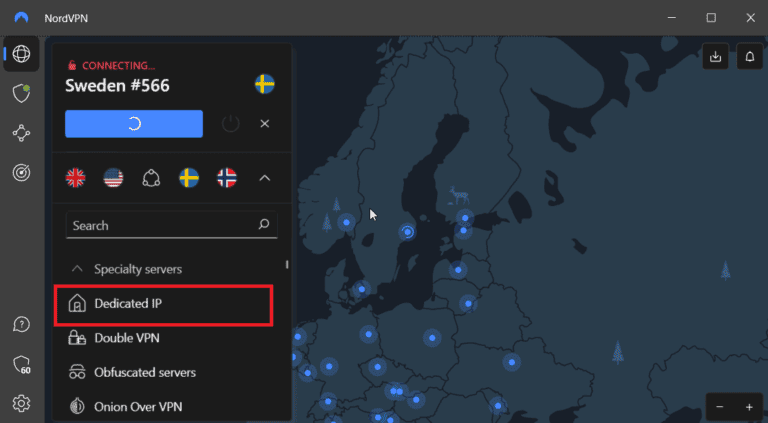Cancel the connection with the X button

pyautogui.click(x=264, y=123)
